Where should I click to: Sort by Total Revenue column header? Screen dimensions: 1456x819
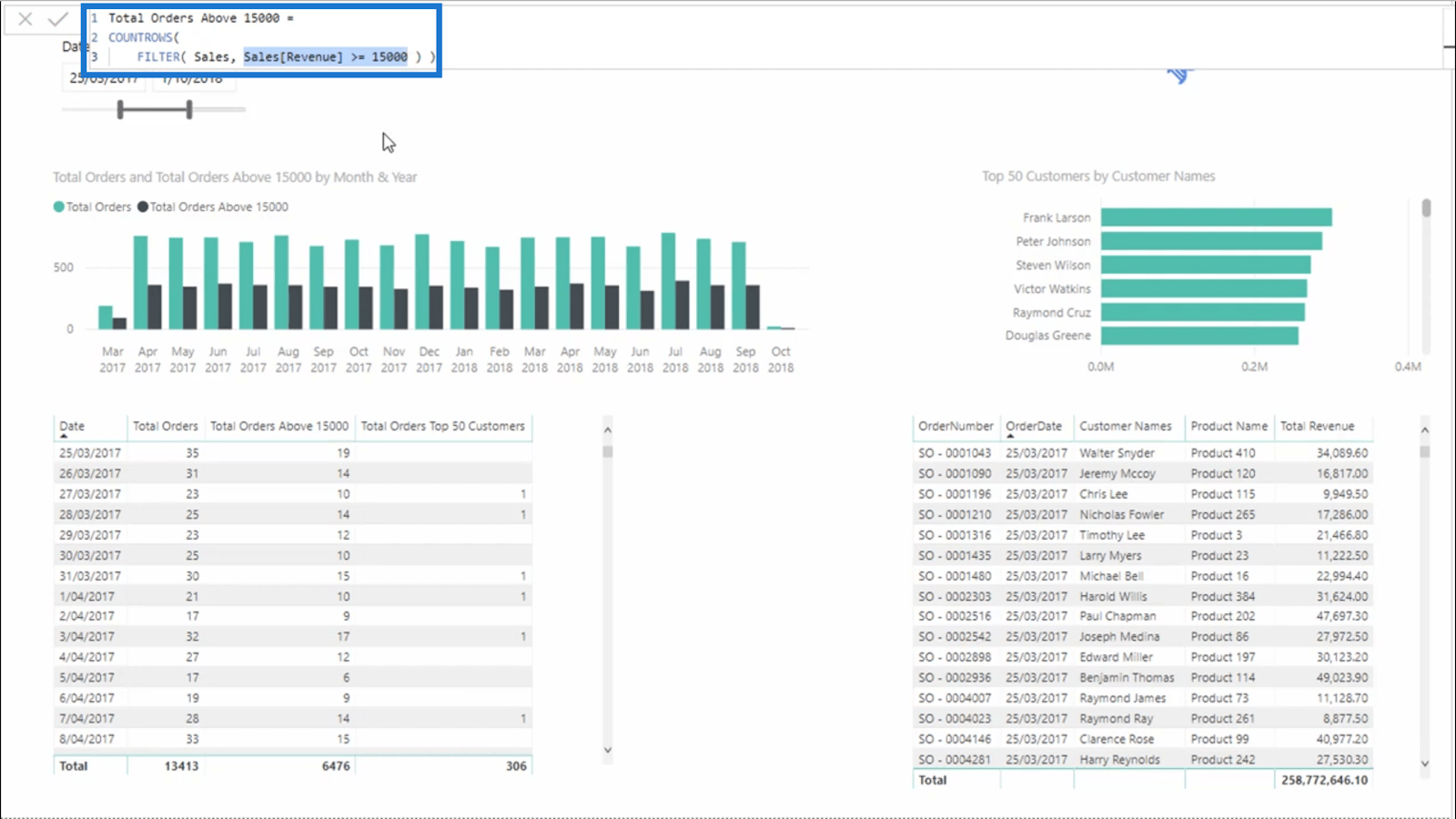pyautogui.click(x=1318, y=426)
